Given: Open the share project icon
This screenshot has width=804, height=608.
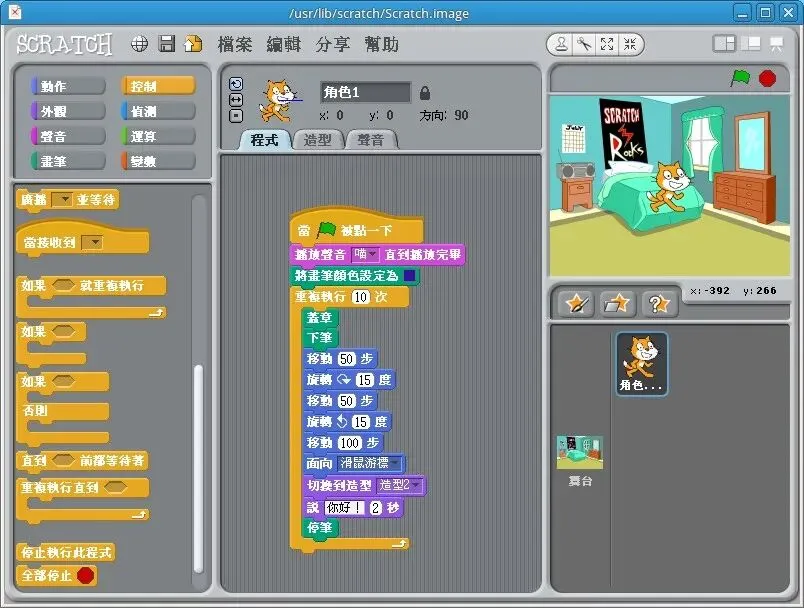Looking at the screenshot, I should (193, 44).
